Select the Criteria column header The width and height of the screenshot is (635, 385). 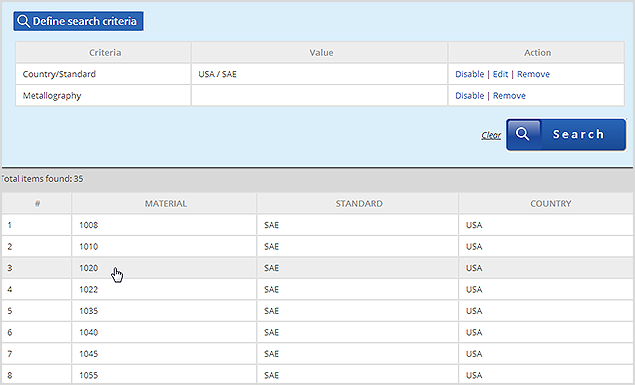[x=103, y=52]
